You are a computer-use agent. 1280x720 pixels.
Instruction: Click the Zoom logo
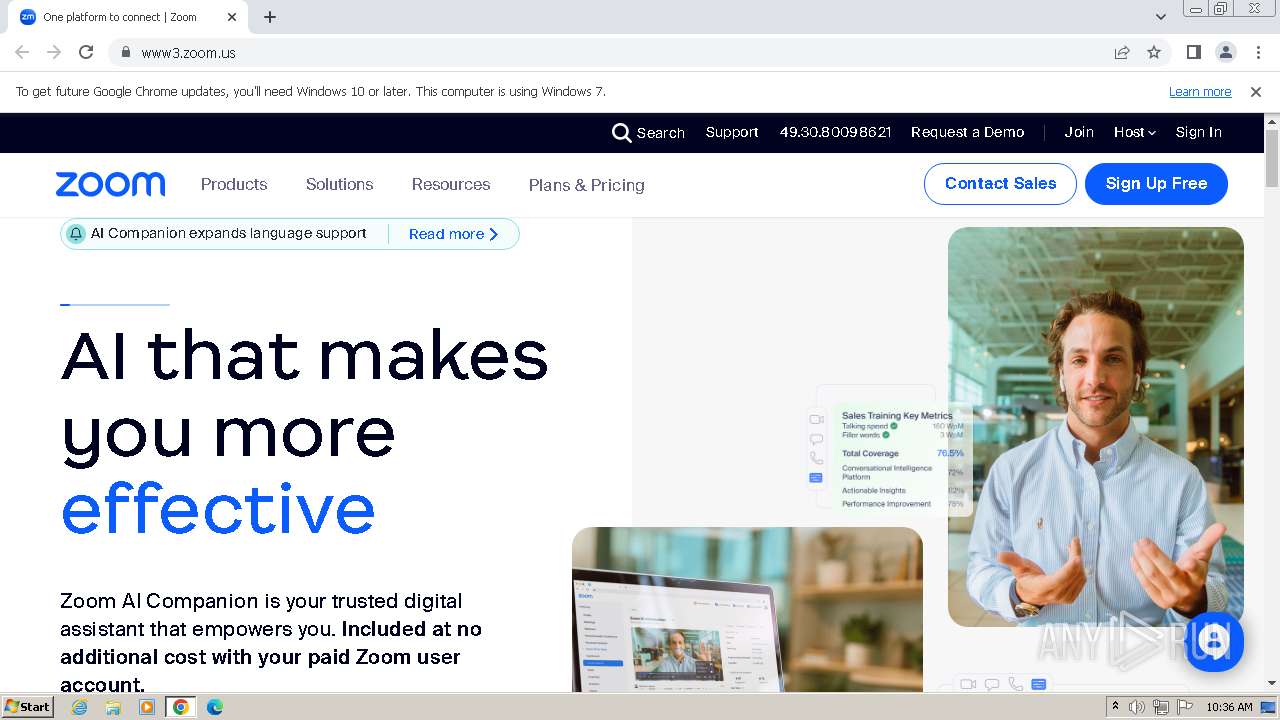[x=110, y=184]
